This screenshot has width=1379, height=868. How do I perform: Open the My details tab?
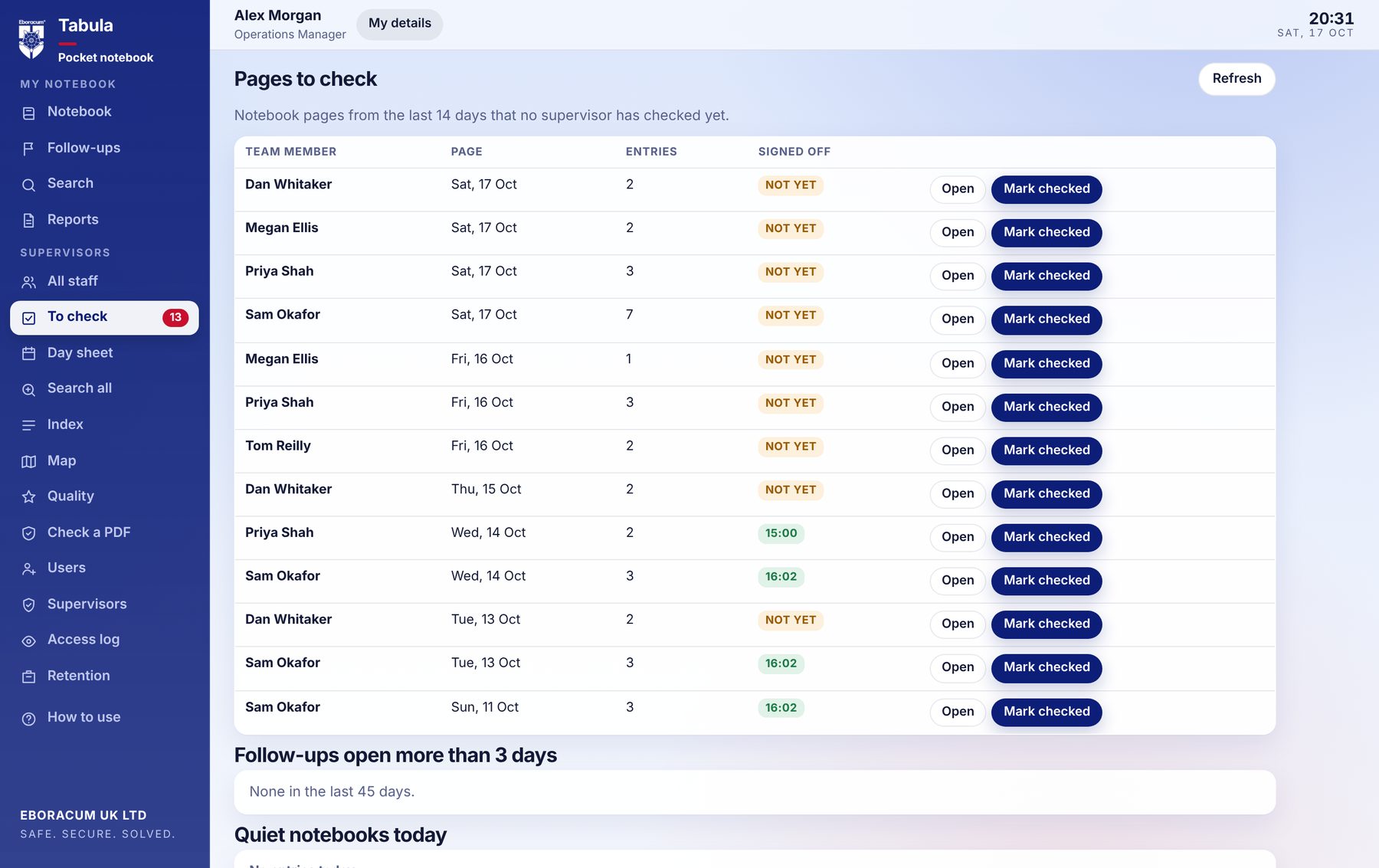tap(400, 24)
